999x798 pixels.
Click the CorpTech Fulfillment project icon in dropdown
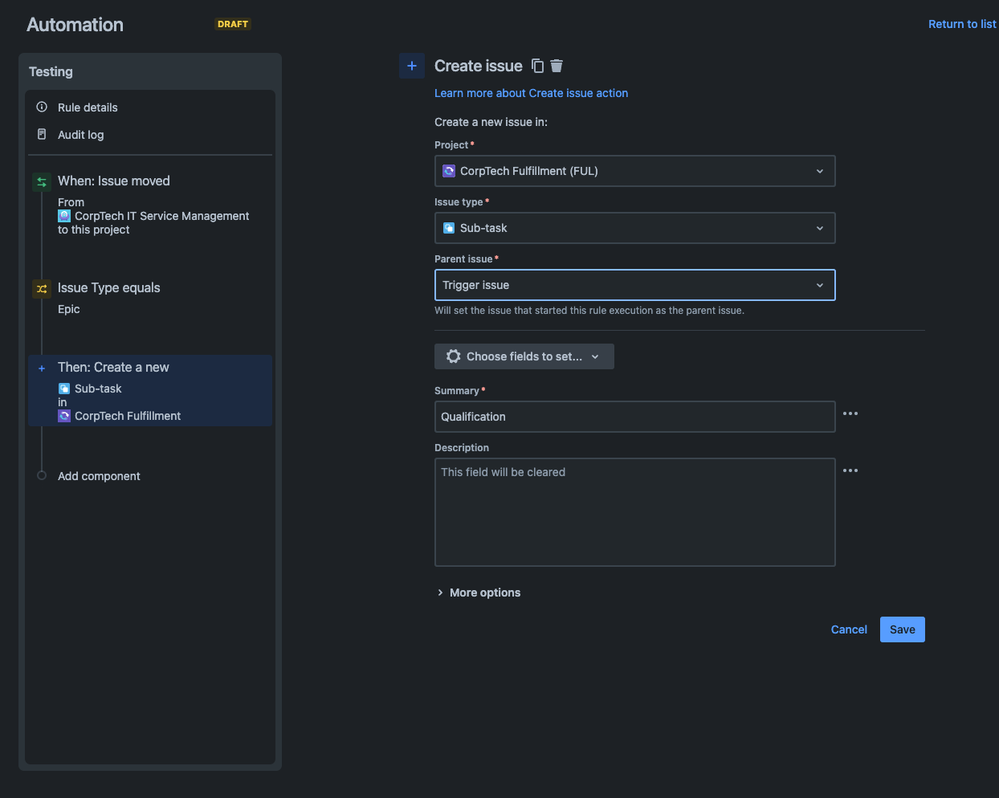(x=449, y=171)
